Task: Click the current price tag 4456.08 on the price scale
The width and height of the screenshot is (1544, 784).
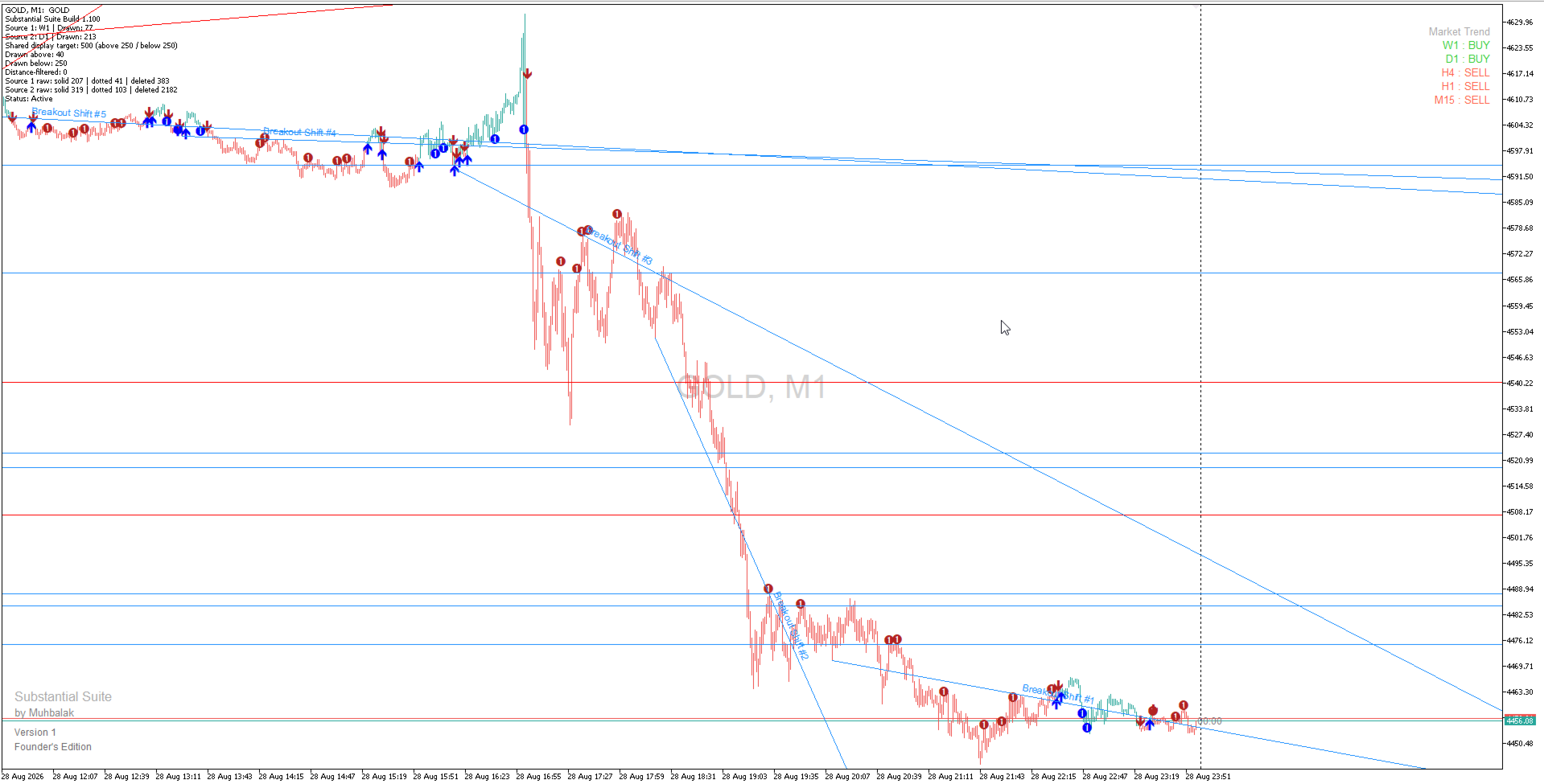Action: (x=1520, y=720)
